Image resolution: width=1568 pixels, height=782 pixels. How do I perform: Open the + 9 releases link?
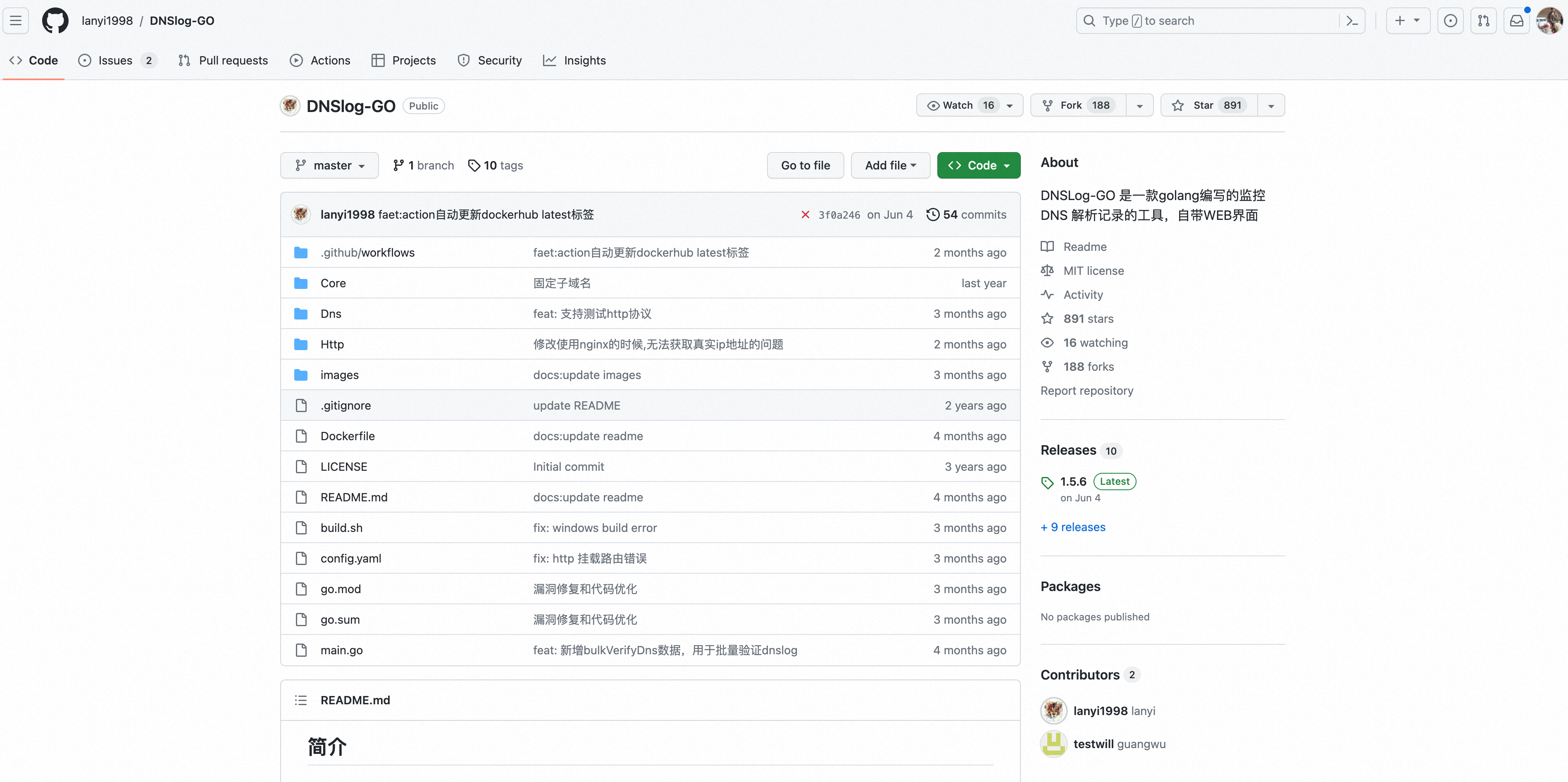1072,527
